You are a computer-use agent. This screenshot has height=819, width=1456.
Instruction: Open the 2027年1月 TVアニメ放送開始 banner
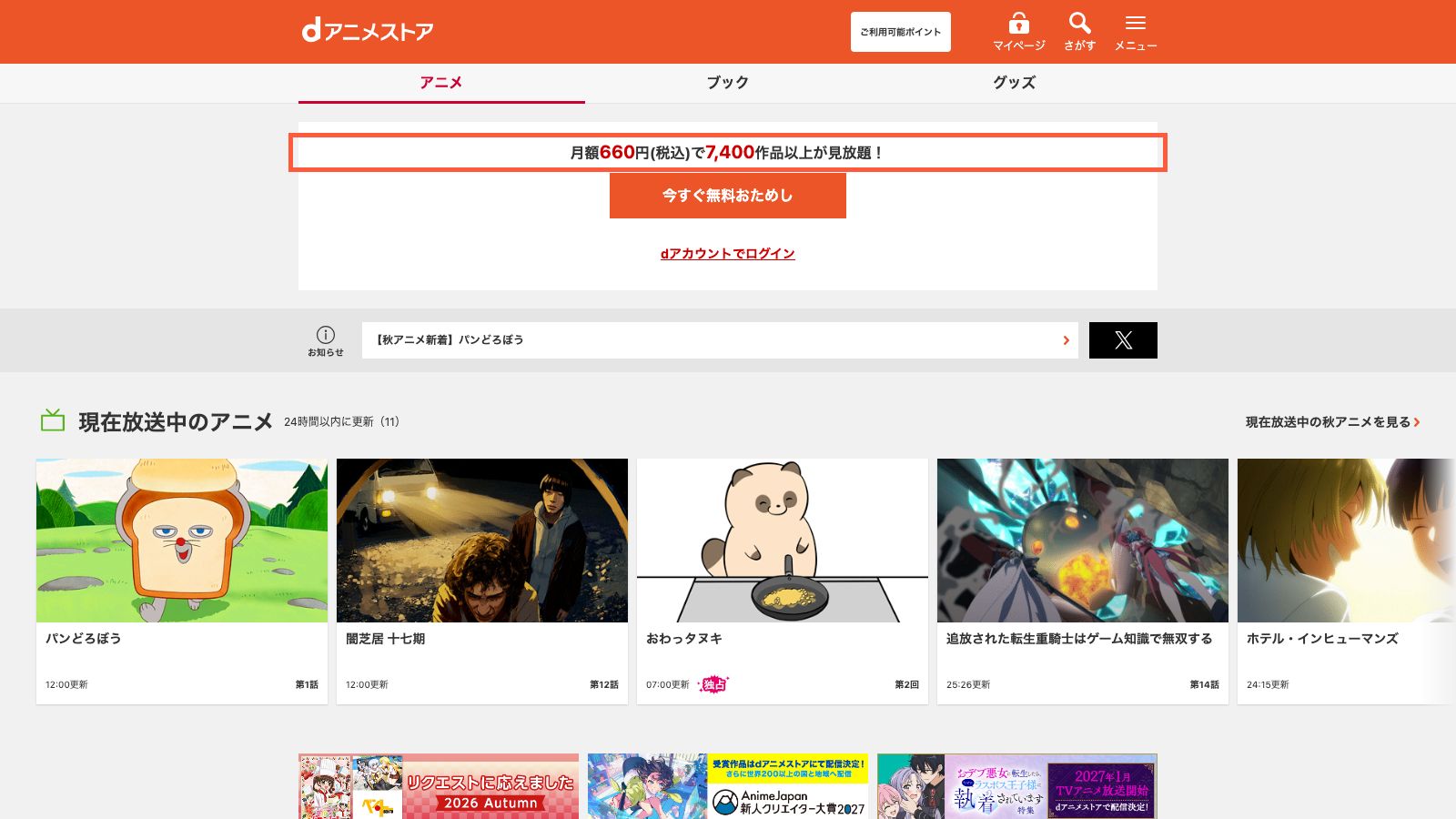[x=1017, y=786]
